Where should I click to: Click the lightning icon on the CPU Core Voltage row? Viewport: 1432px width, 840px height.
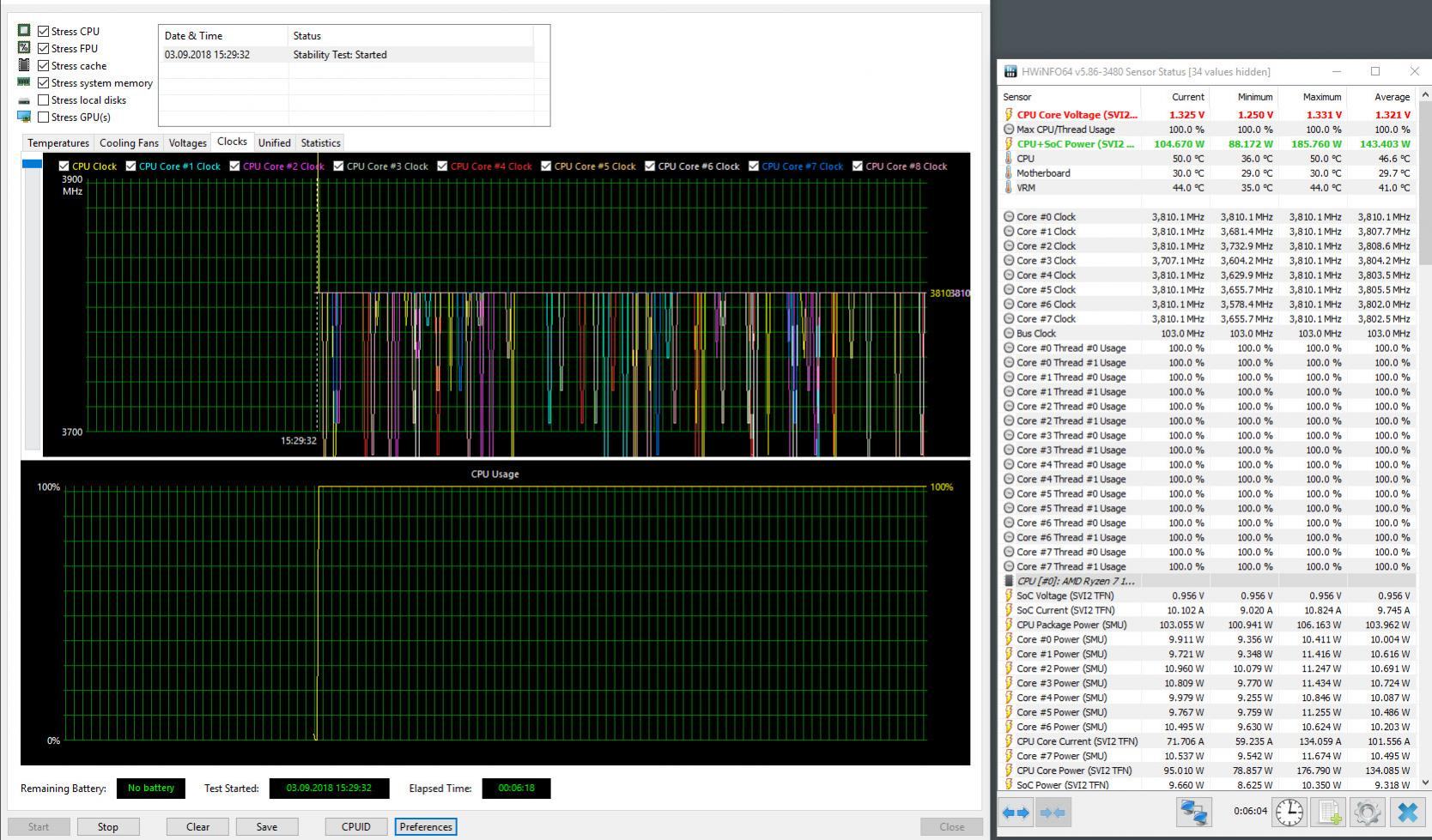tap(1009, 114)
